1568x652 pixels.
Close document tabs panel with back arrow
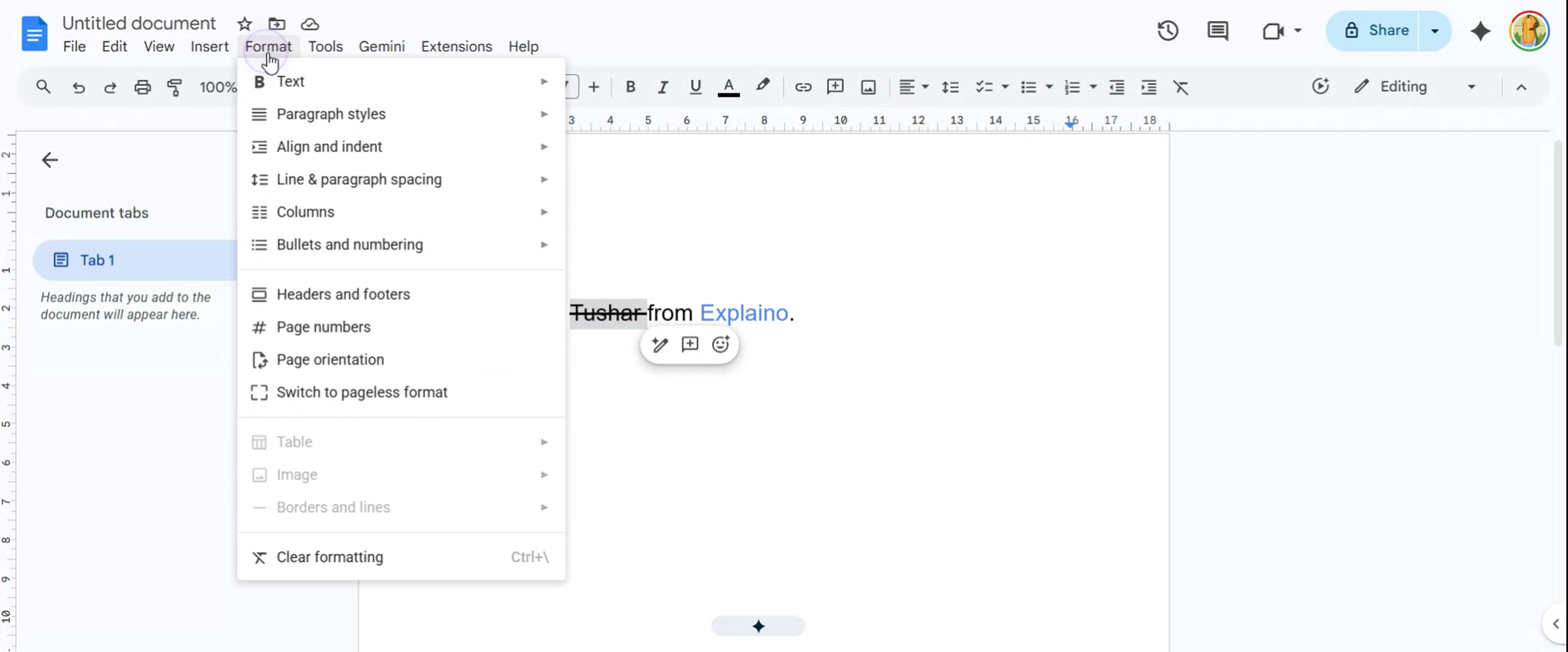pos(50,160)
